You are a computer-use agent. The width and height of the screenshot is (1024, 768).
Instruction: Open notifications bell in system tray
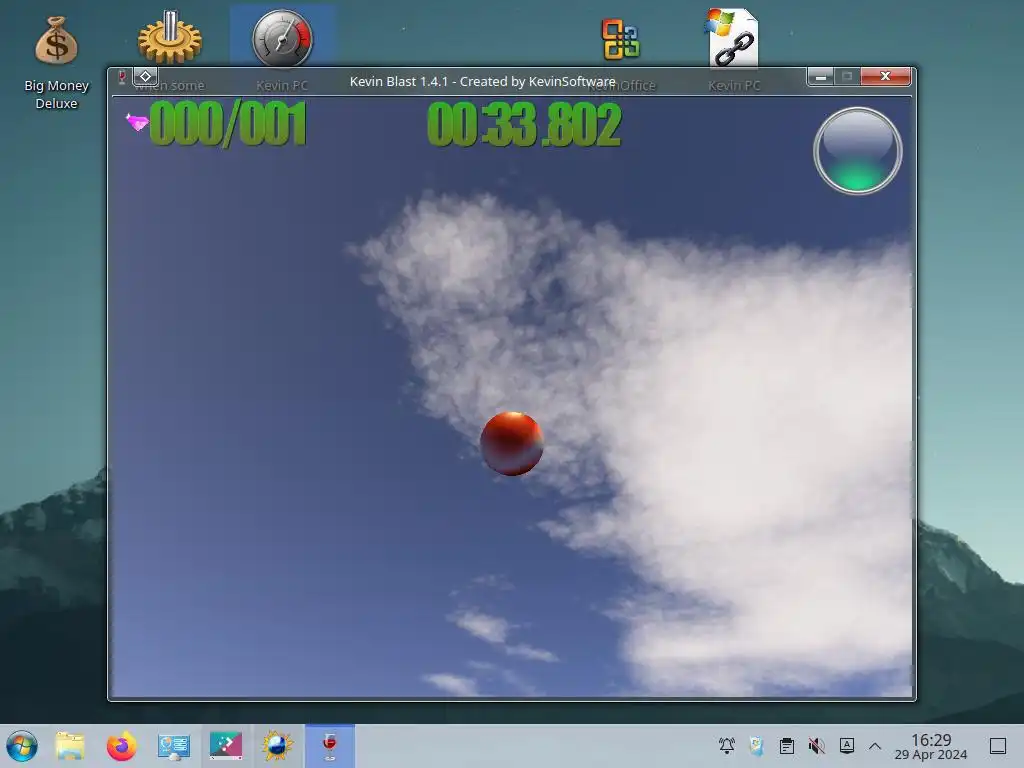point(726,745)
